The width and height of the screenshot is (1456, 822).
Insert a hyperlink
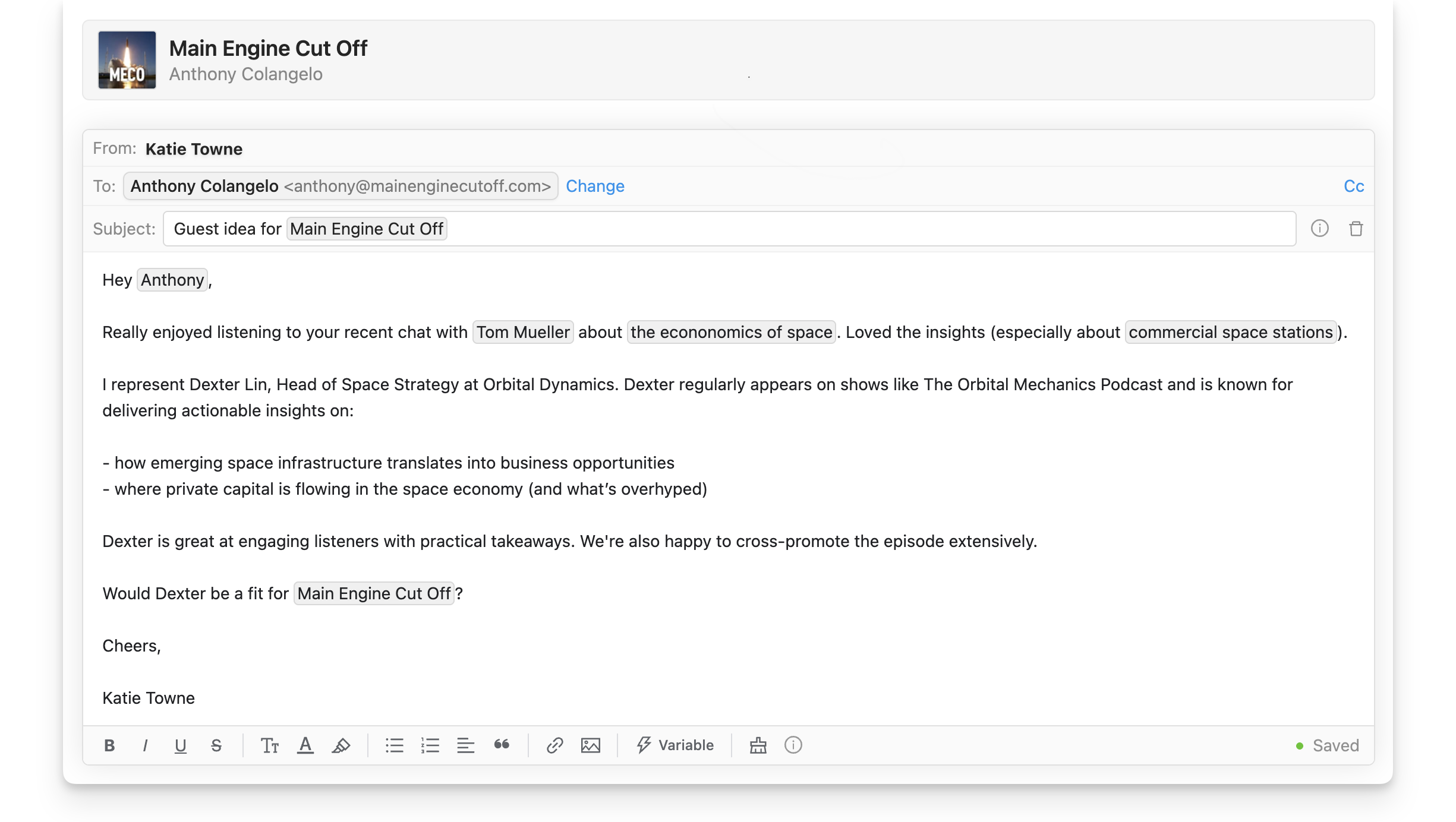click(x=555, y=745)
